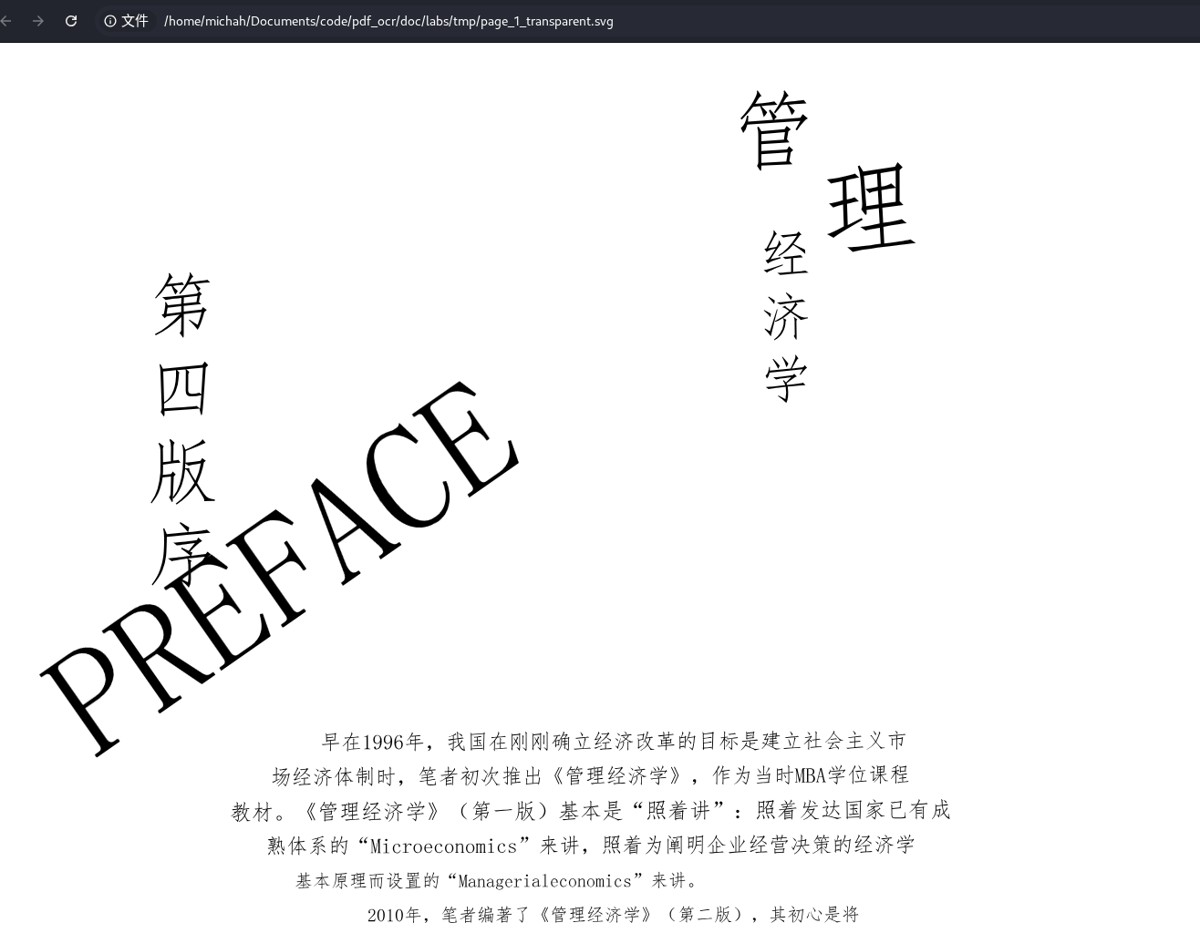The image size is (1200, 933).
Task: Click the address bar file path
Action: point(389,21)
